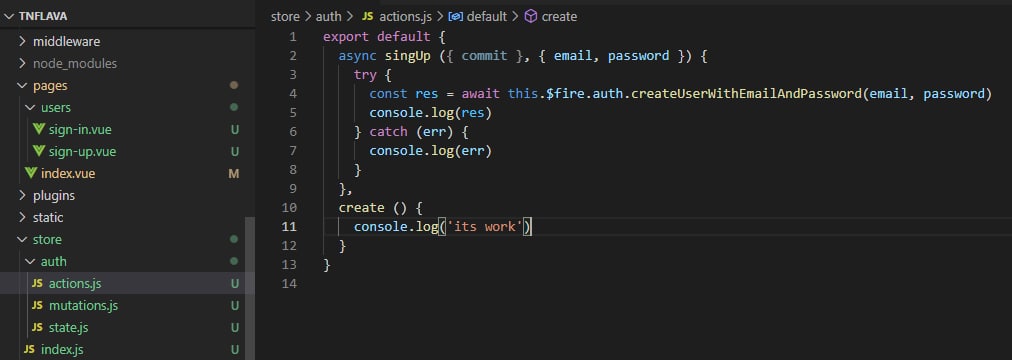Click the JS icon in the breadcrumb bar
This screenshot has width=1012, height=360.
click(x=368, y=16)
